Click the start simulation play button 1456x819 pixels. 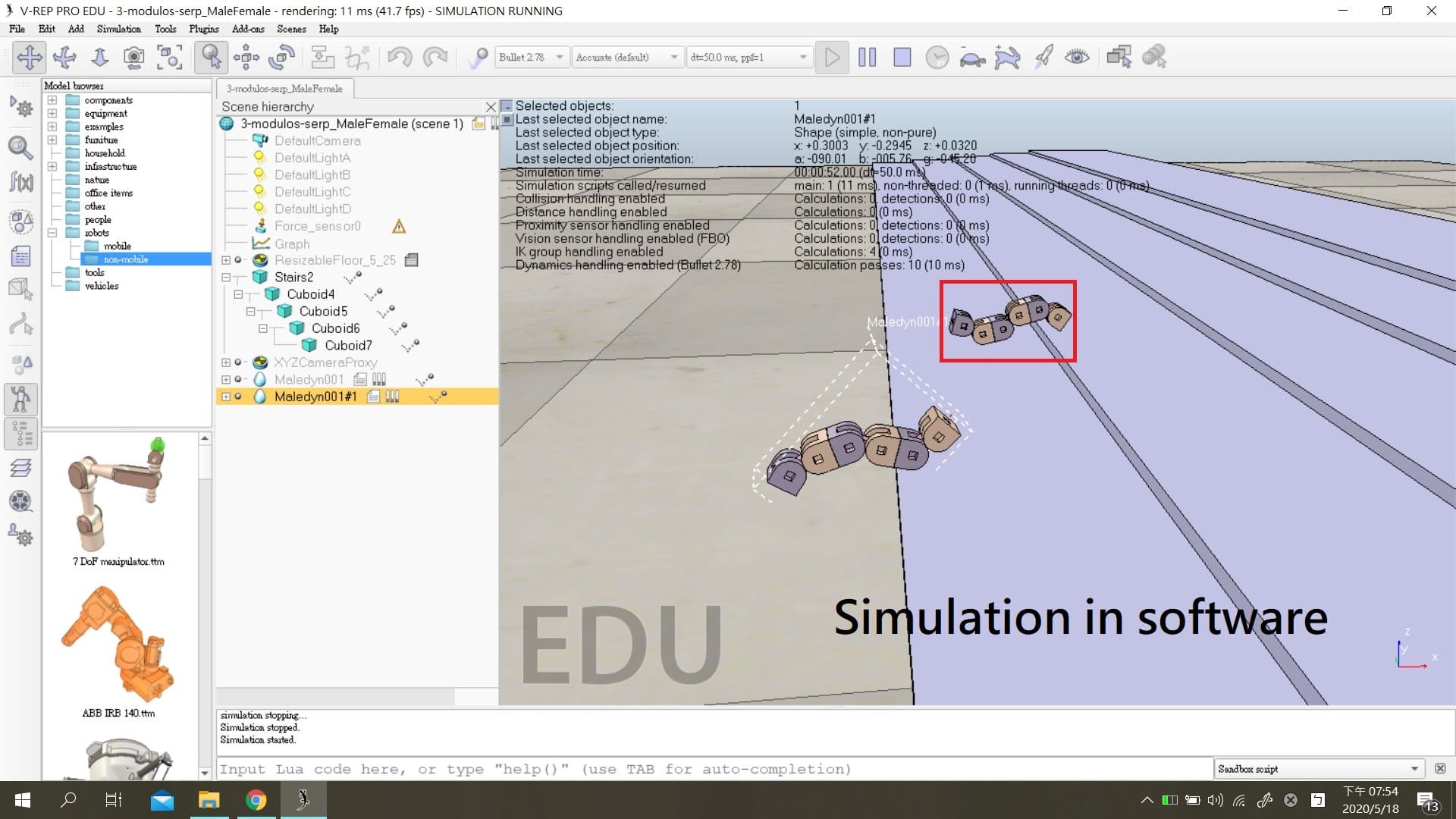(832, 57)
